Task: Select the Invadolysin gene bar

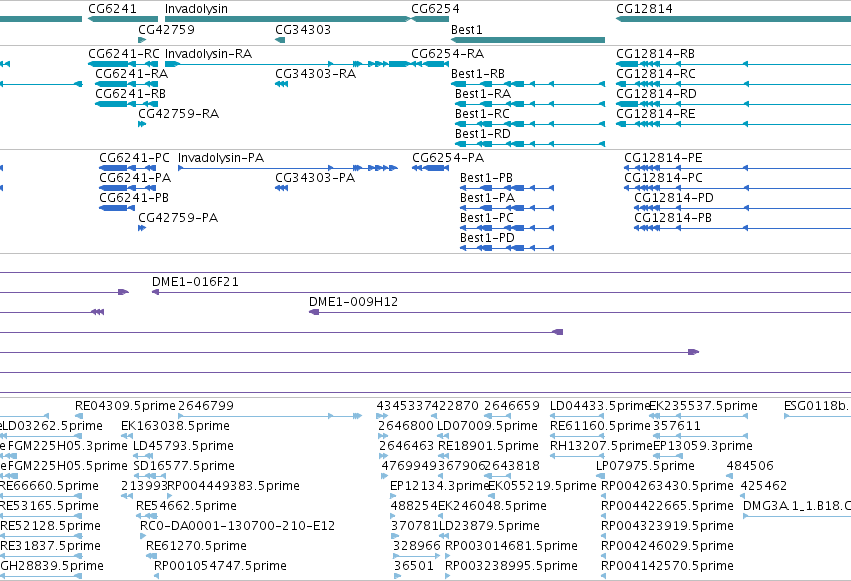Action: tap(287, 19)
